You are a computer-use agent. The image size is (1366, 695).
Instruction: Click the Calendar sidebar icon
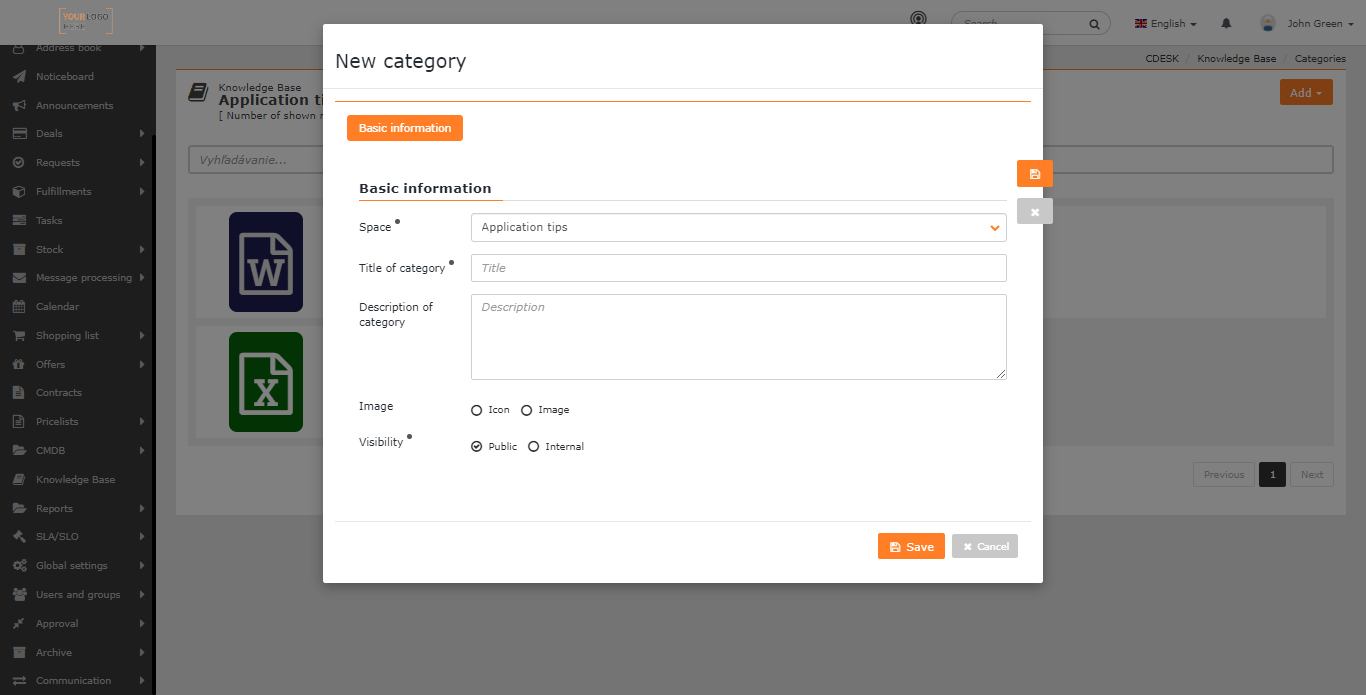click(18, 306)
